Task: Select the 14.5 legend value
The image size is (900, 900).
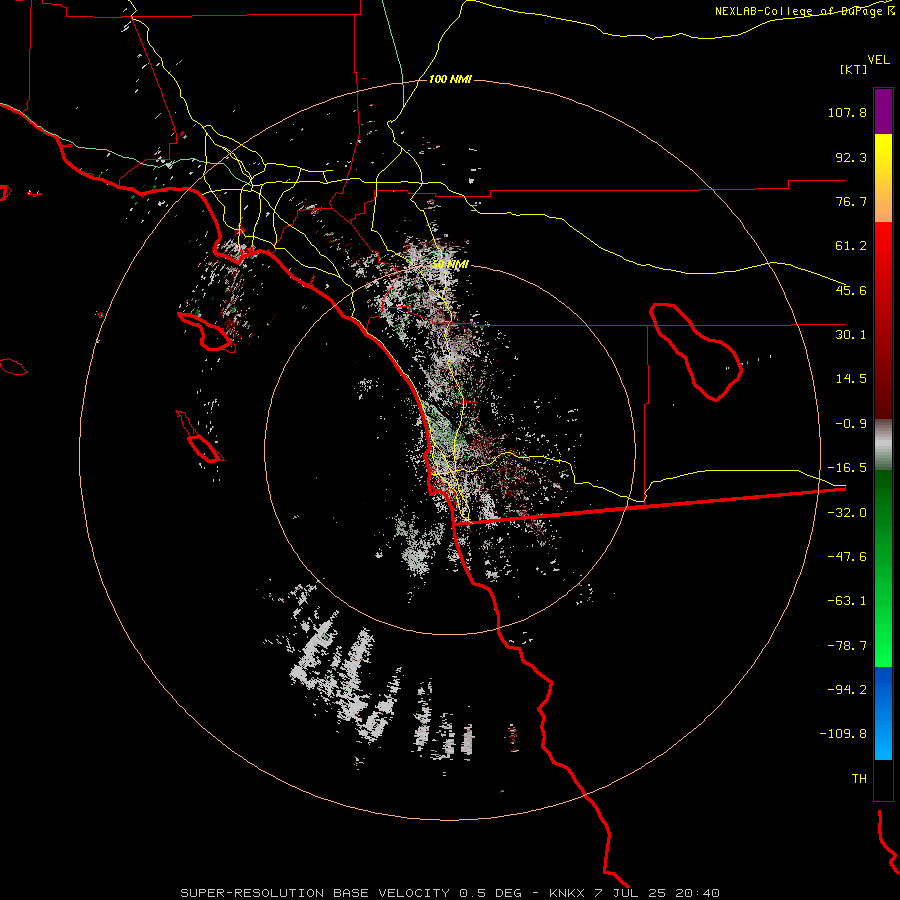Action: tap(851, 379)
